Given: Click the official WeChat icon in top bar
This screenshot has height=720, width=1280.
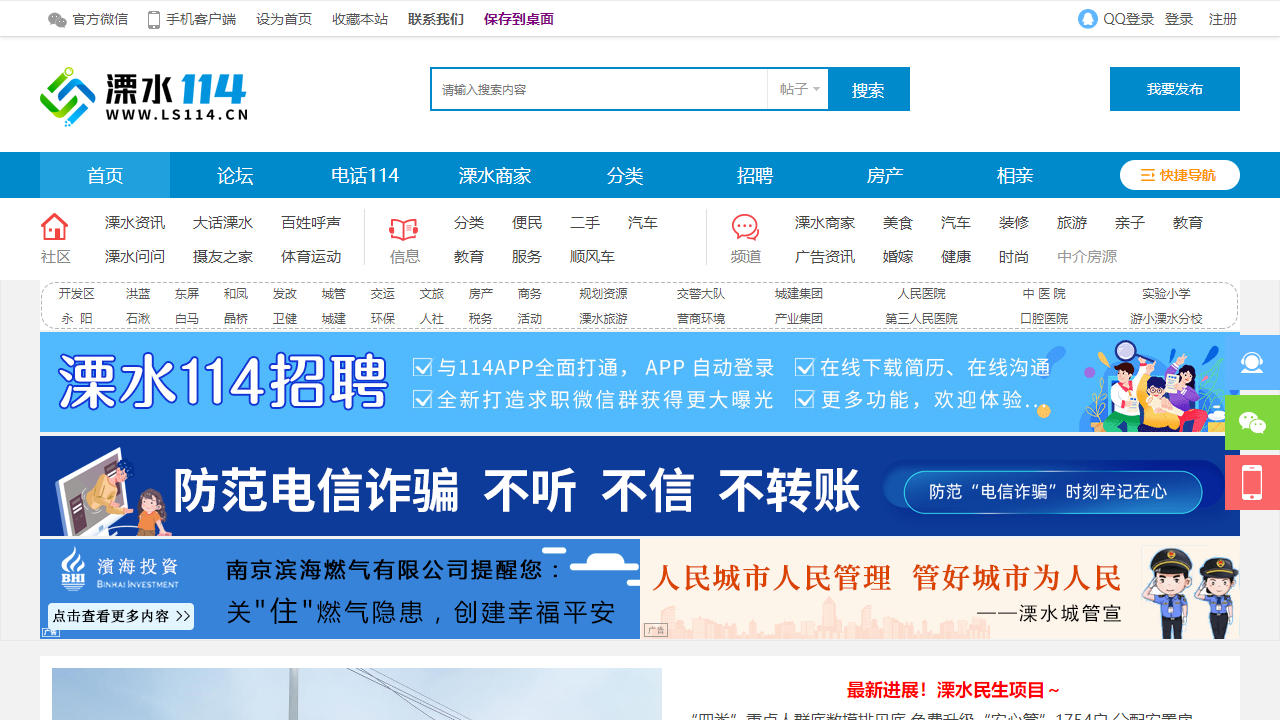Looking at the screenshot, I should (58, 20).
